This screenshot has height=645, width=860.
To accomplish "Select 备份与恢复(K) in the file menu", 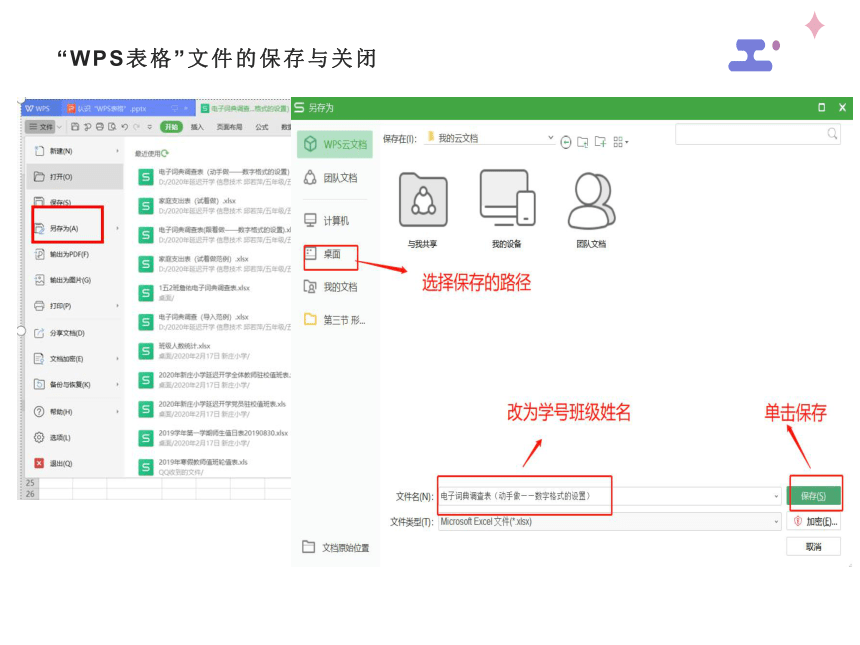I will tap(75, 384).
